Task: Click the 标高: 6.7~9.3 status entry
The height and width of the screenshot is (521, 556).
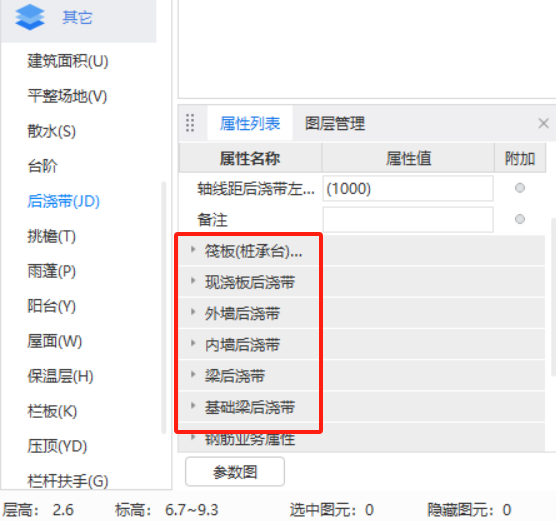Action: click(x=167, y=510)
